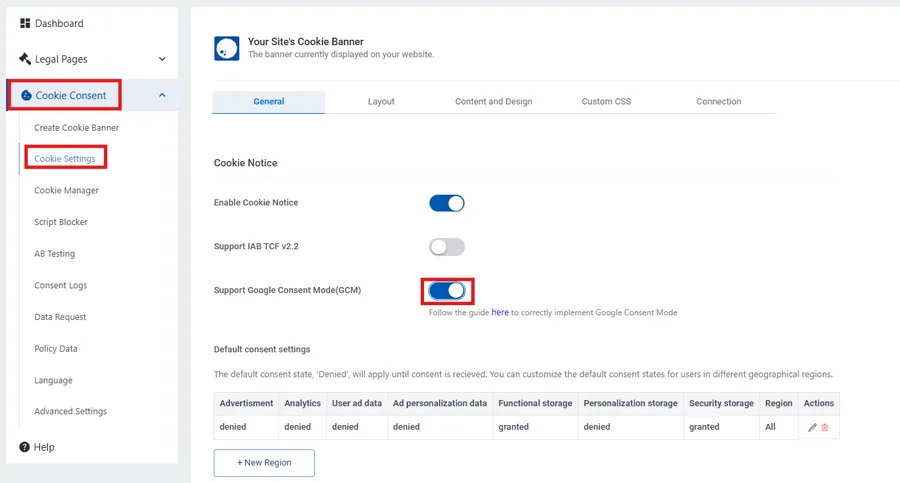The image size is (900, 483).
Task: Click 'denied' under Personalization storage
Action: coord(597,427)
